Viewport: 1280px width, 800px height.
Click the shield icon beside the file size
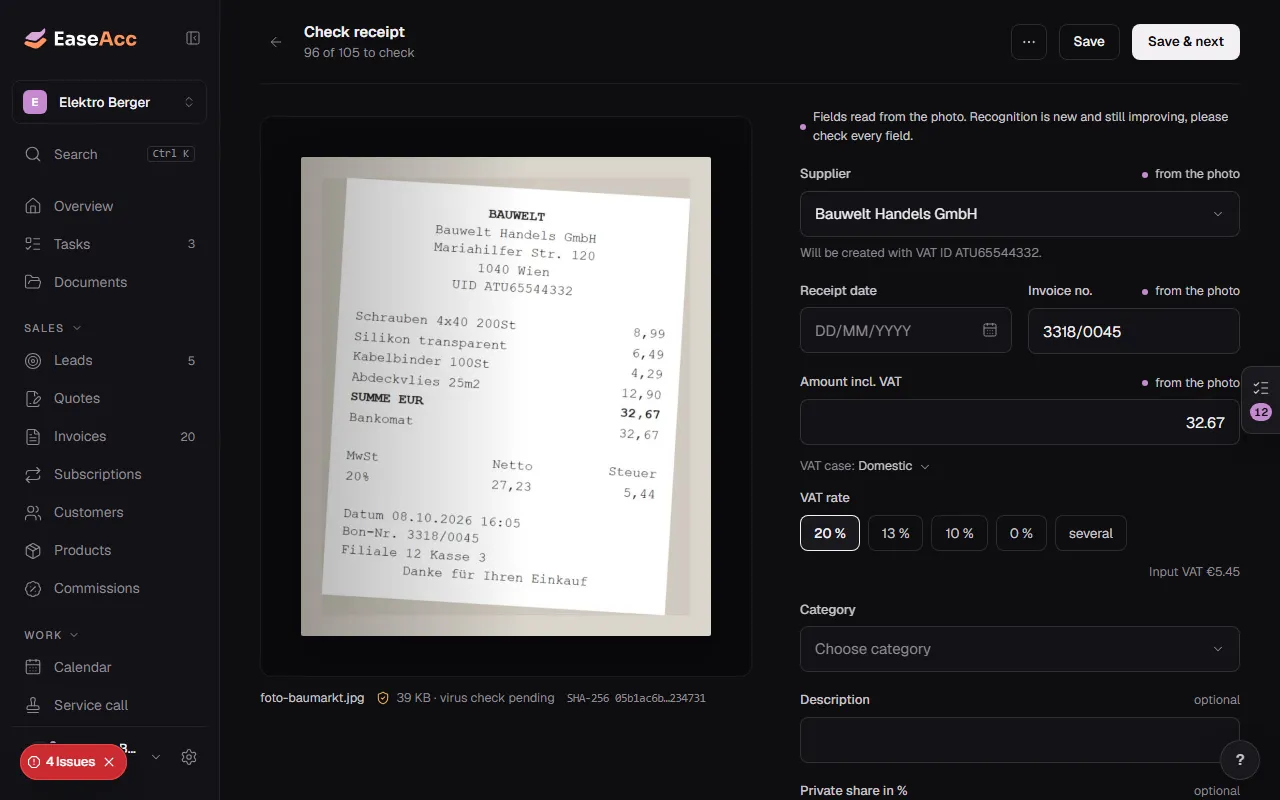point(383,698)
